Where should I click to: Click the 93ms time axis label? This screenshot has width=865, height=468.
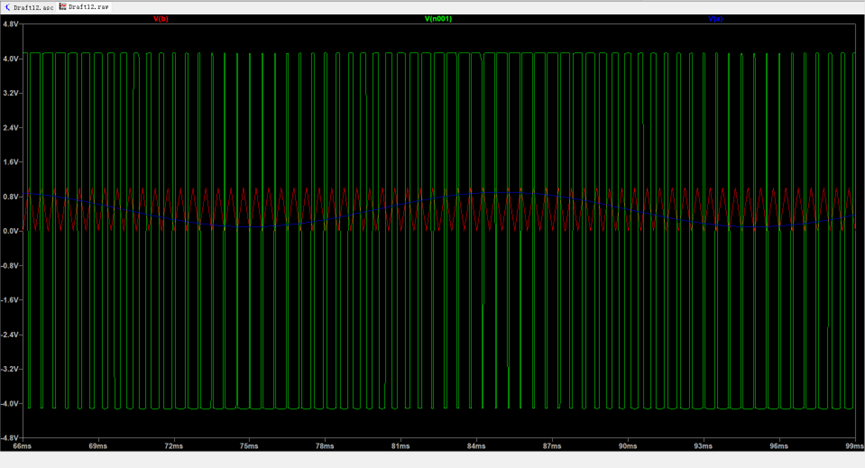point(703,446)
